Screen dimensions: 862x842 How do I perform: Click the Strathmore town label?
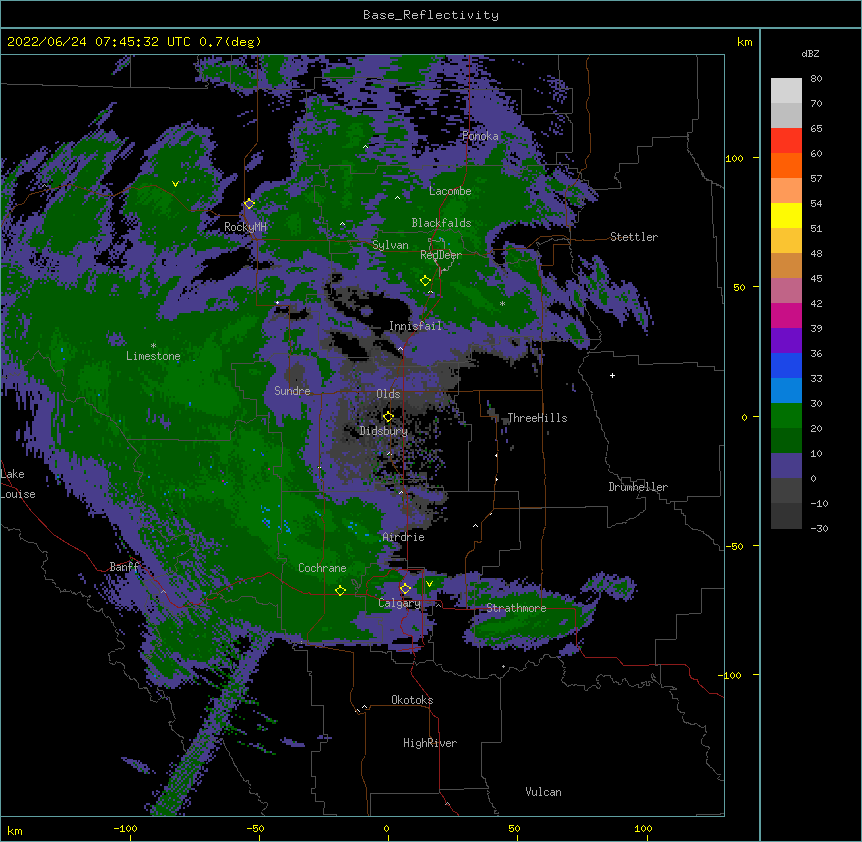point(516,608)
